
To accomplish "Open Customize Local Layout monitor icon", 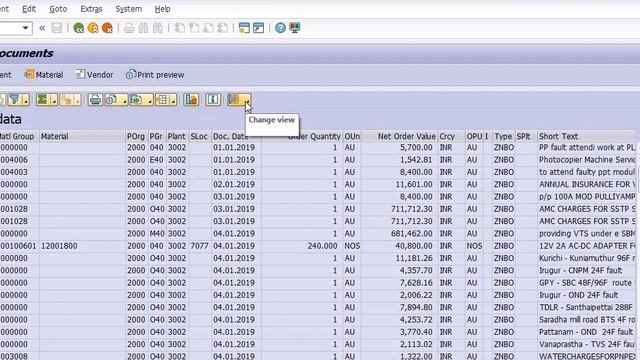I will pos(295,28).
